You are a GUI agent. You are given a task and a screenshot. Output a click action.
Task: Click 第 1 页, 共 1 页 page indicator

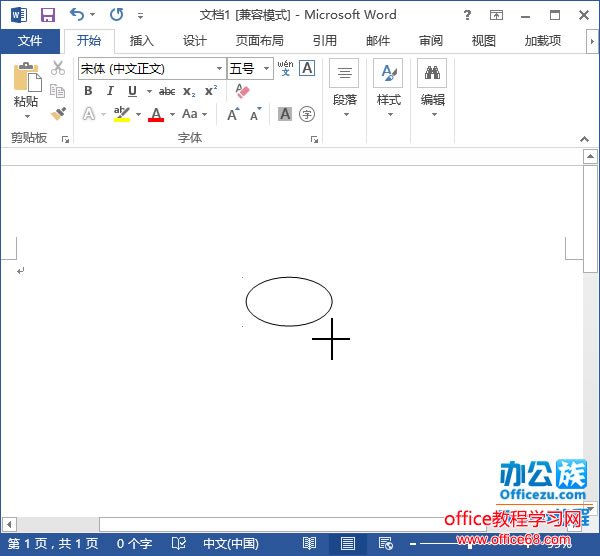pyautogui.click(x=53, y=543)
